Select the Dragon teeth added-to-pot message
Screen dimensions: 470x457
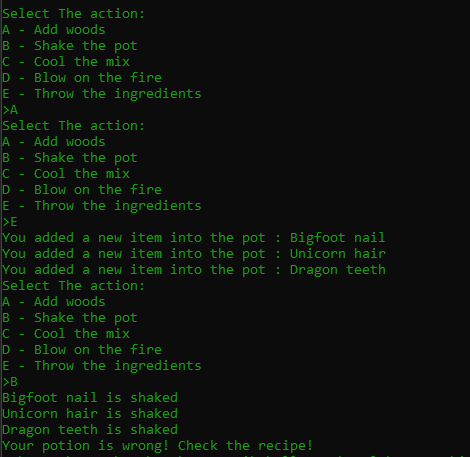pyautogui.click(x=194, y=270)
